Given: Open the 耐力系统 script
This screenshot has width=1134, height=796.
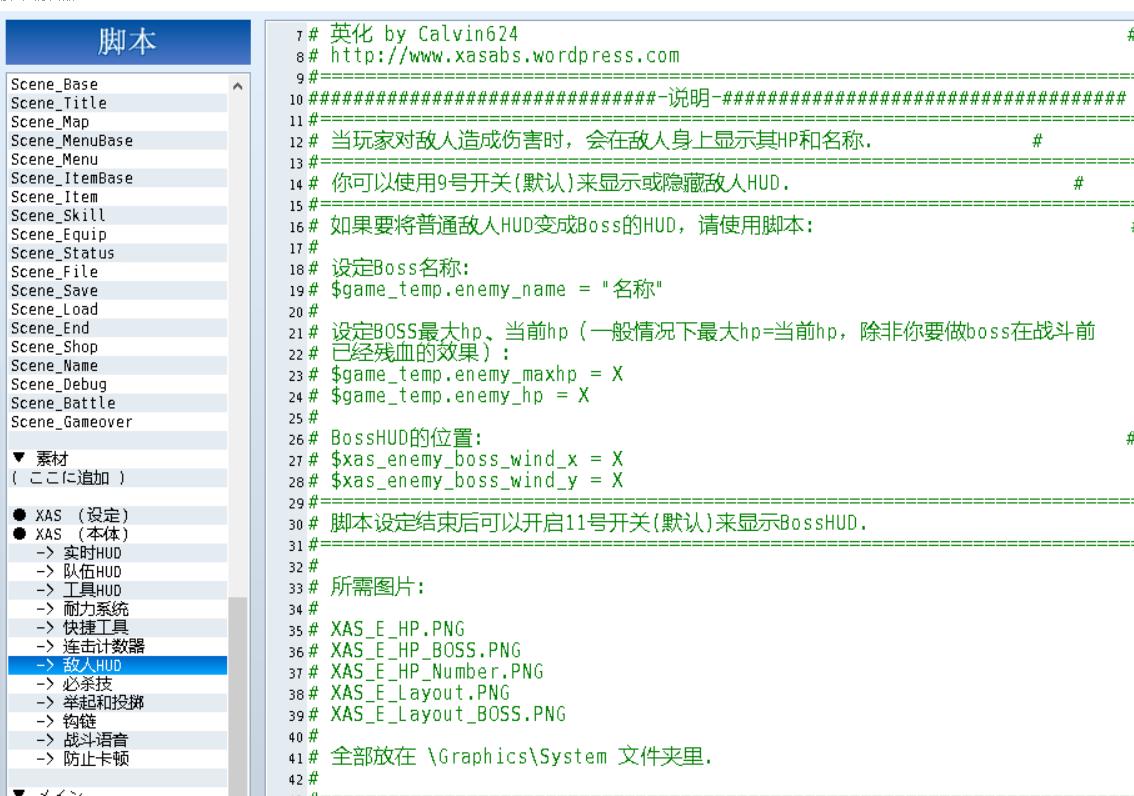Looking at the screenshot, I should tap(117, 610).
